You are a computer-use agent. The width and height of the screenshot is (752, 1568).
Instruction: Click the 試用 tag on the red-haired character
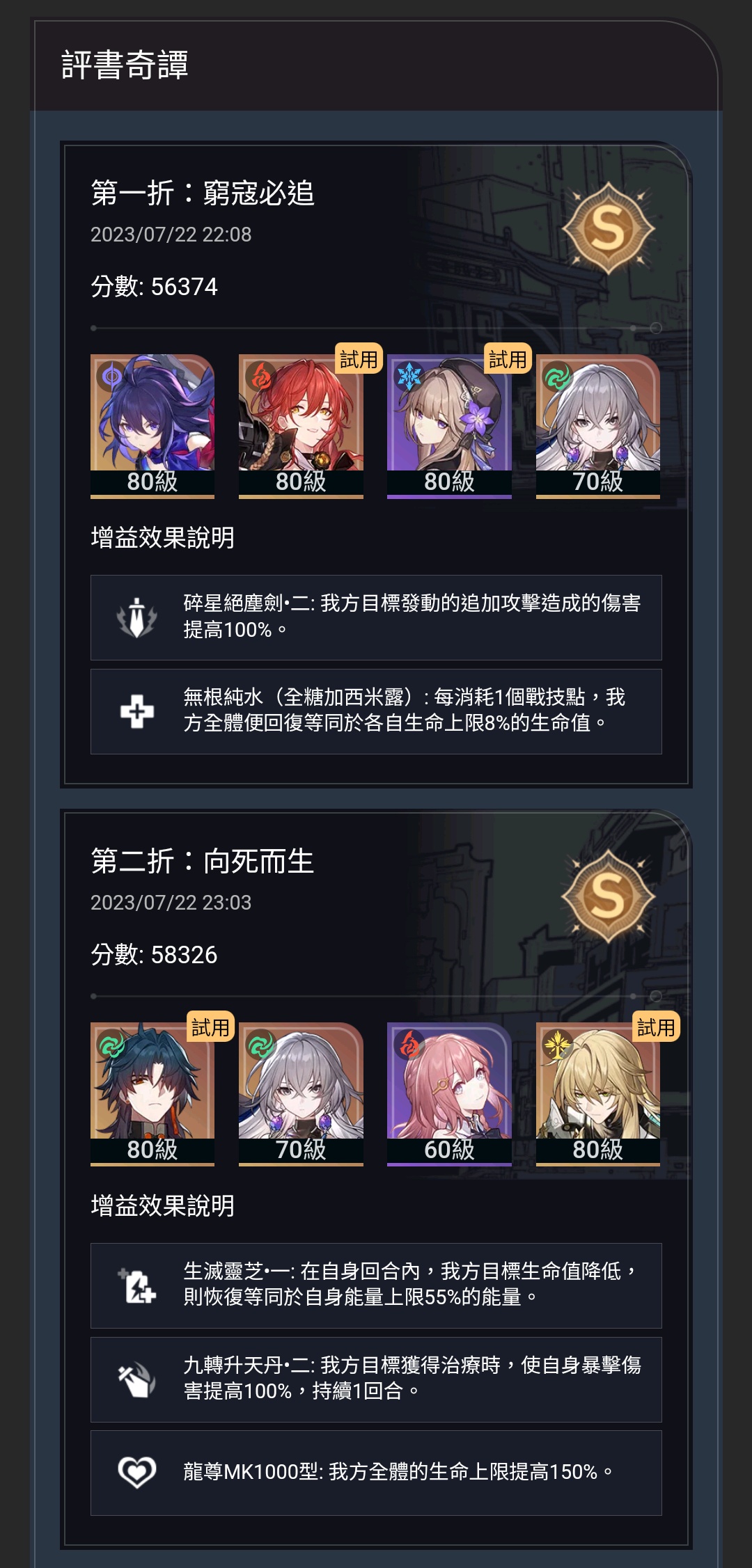coord(359,358)
